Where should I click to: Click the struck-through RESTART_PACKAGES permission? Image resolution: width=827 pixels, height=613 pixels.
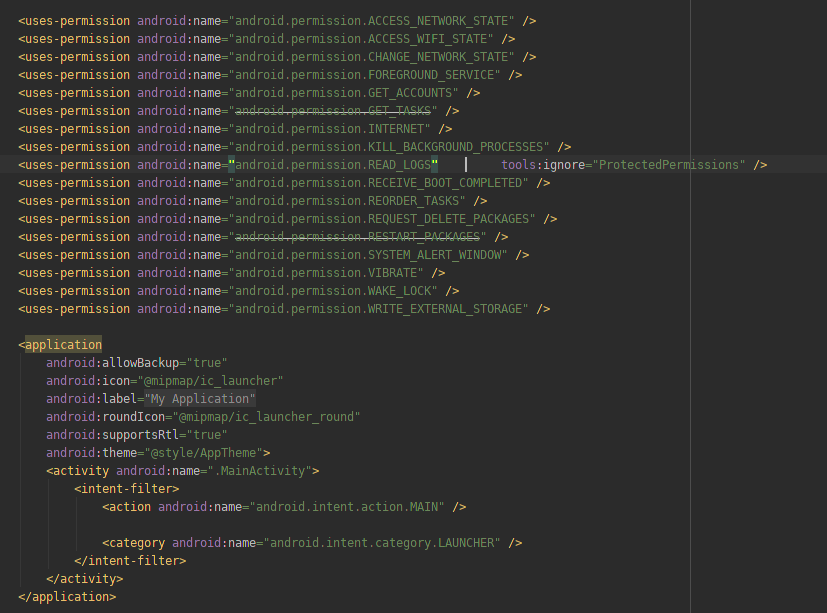click(x=358, y=236)
